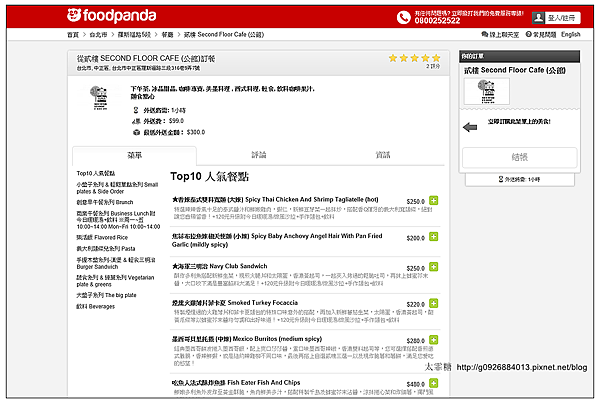
Task: Open the Business Lunch category
Action: 118,220
